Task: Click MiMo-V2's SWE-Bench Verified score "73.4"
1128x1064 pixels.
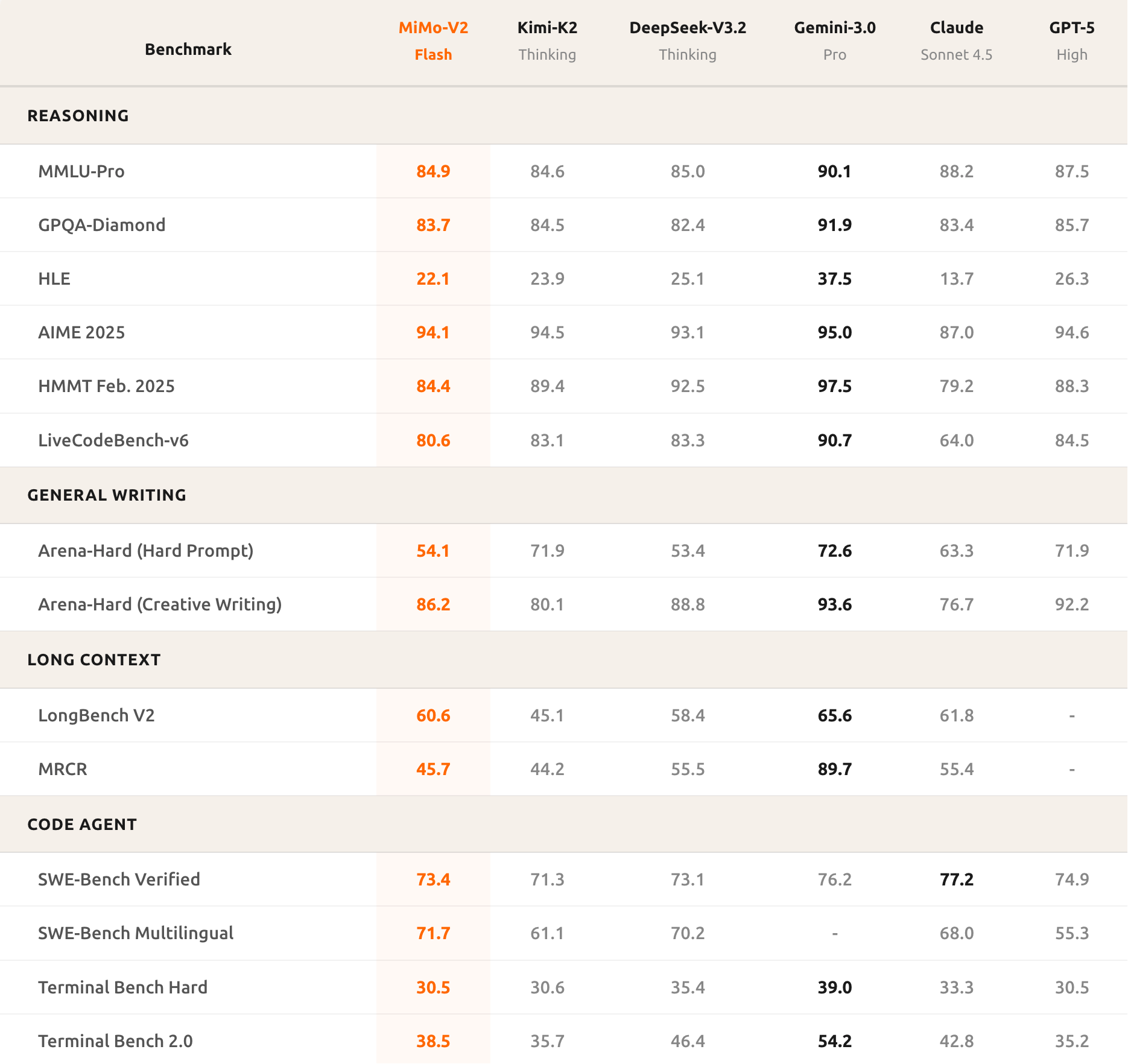Action: tap(433, 879)
